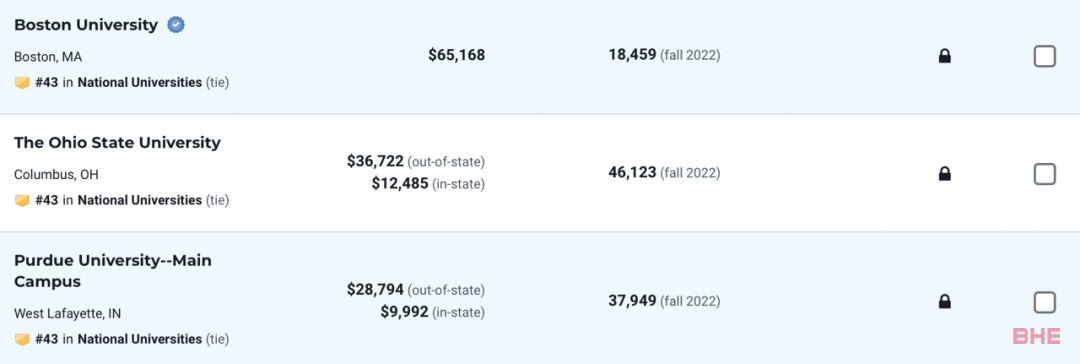
Task: Click the ranking badge icon under Columbus, OH
Action: tap(22, 201)
